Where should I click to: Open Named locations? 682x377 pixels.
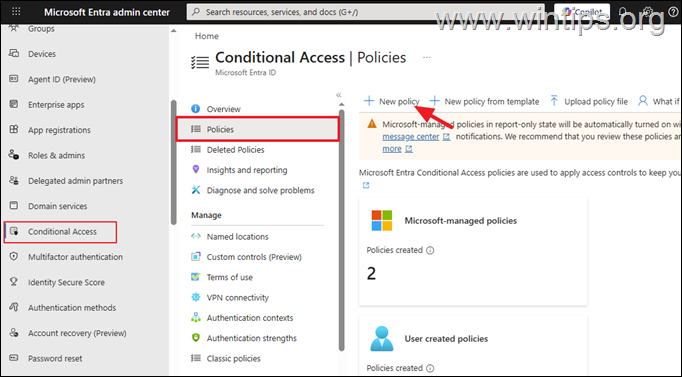[237, 237]
